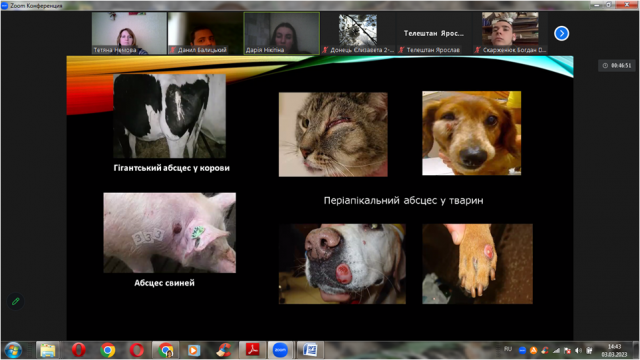Image resolution: width=640 pixels, height=360 pixels.
Task: Open the tray clock showing 14:43
Action: point(614,350)
